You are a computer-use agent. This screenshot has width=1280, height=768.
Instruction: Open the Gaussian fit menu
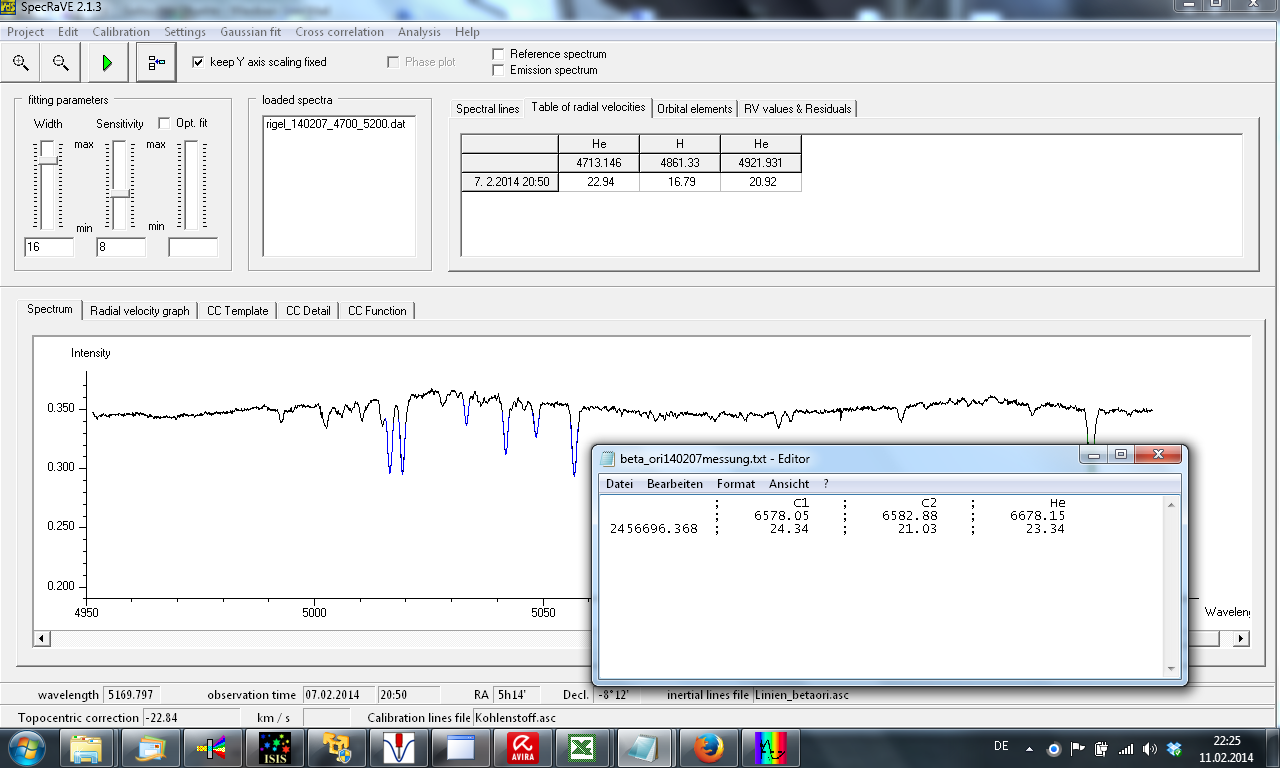tap(250, 32)
